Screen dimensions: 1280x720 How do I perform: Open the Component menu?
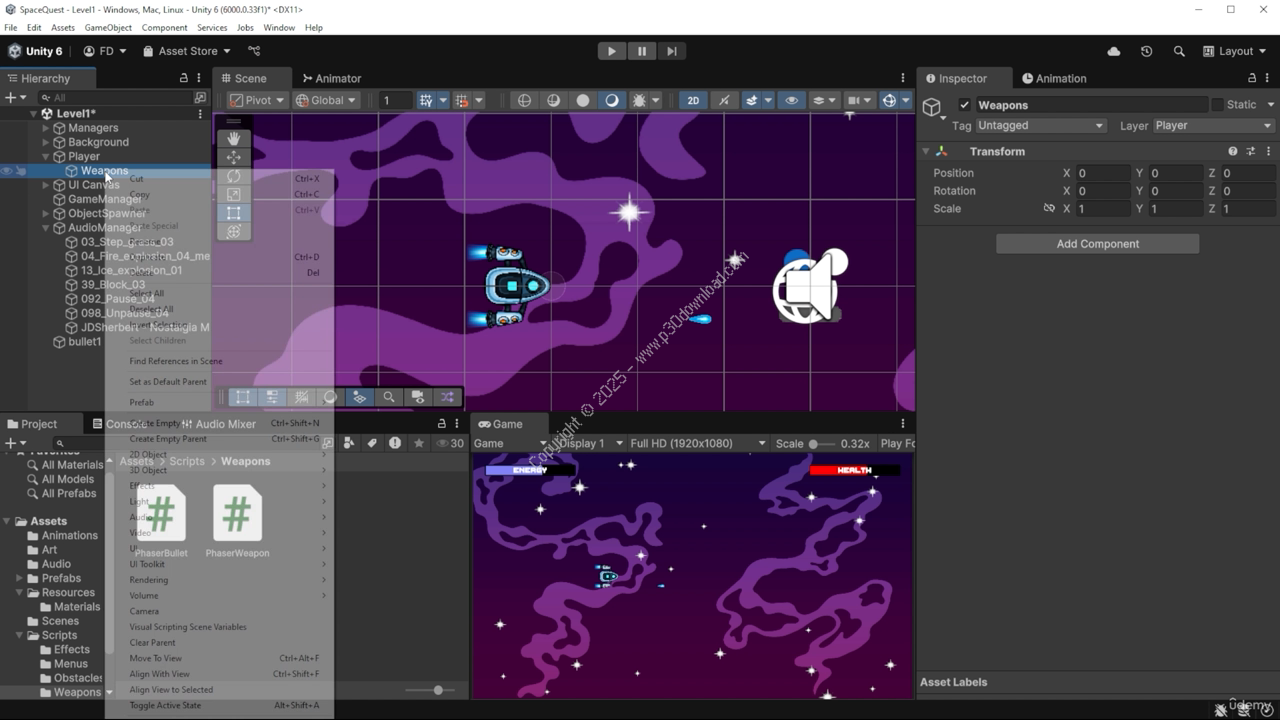coord(164,27)
